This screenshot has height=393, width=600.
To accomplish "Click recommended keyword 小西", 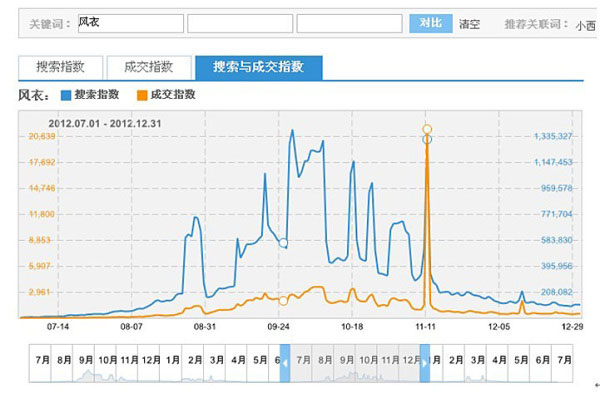I will 585,26.
